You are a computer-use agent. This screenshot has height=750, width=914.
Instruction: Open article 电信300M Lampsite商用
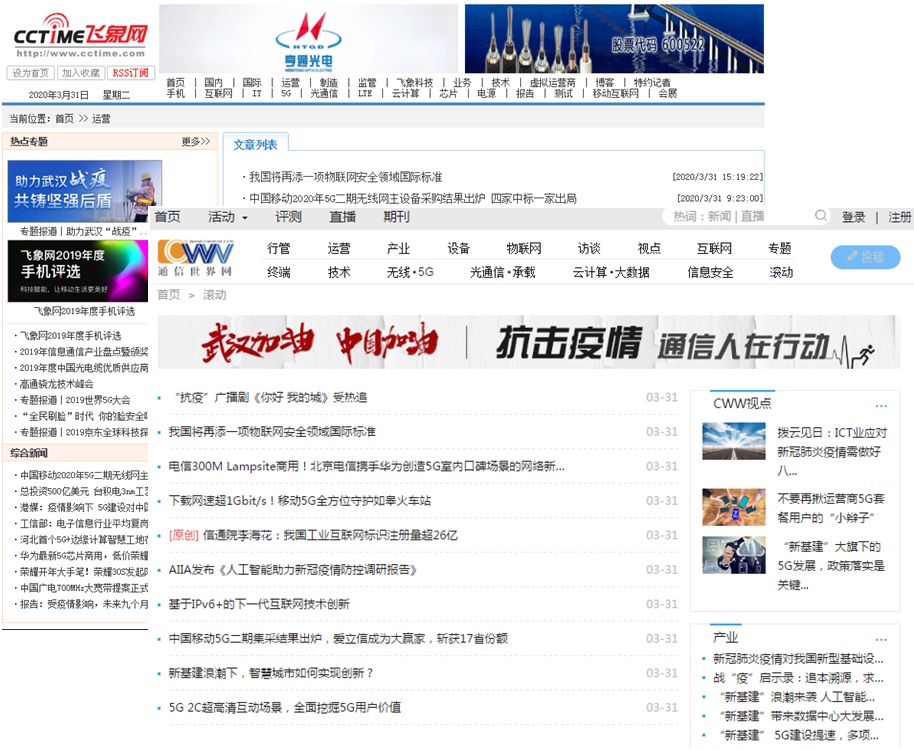tap(367, 466)
